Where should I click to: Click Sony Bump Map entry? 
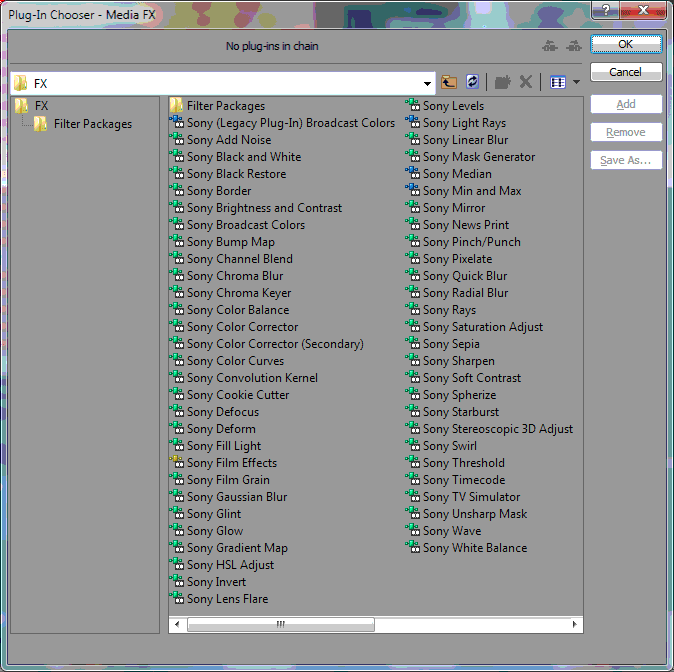(222, 242)
